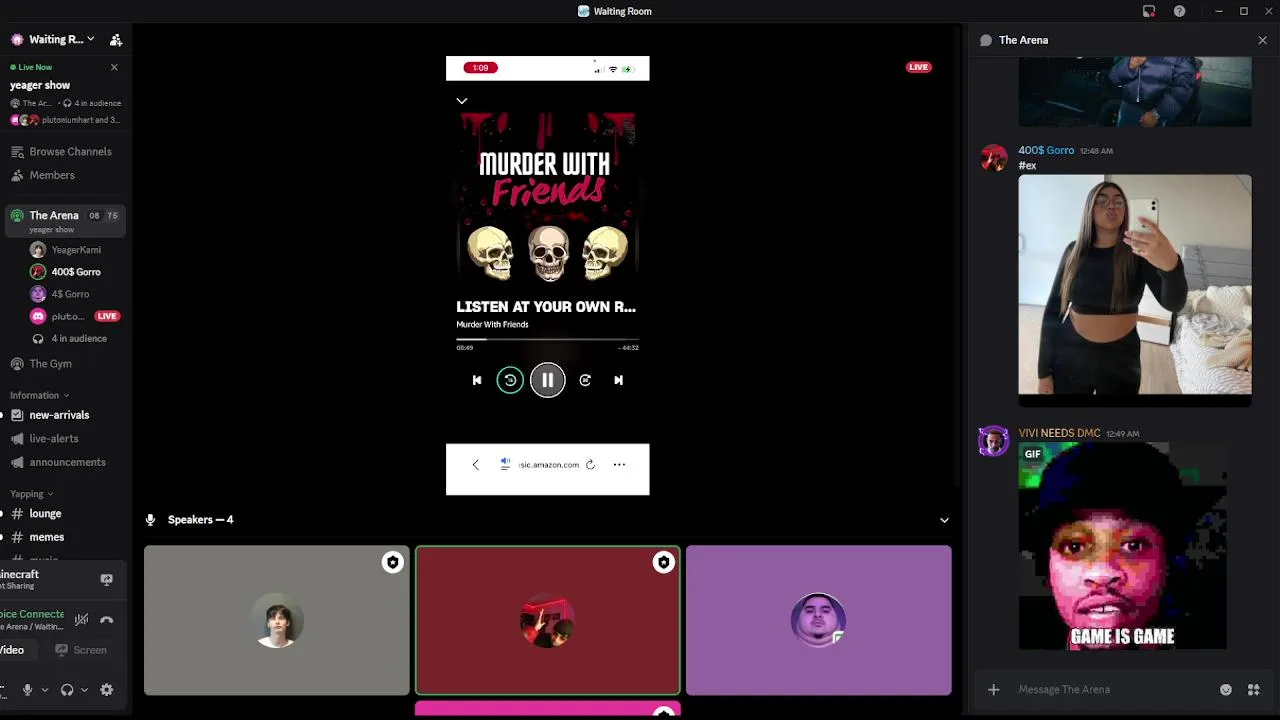Open Browse Channels
1280x720 pixels.
click(63, 152)
